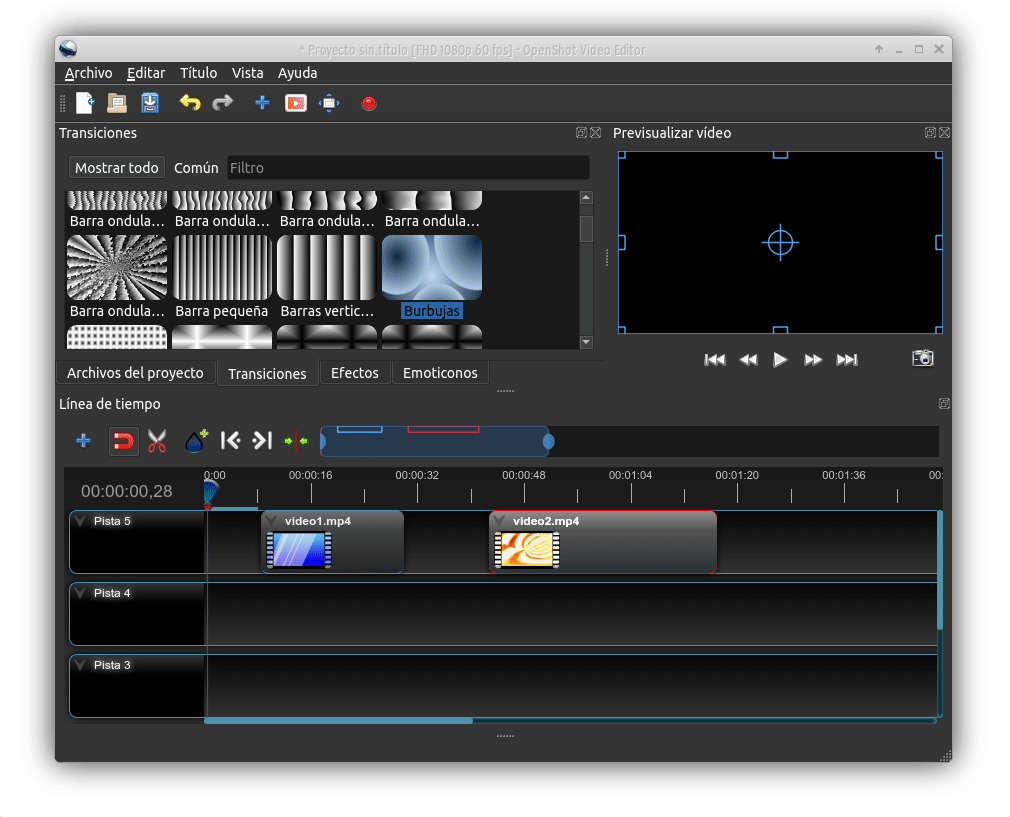This screenshot has height=817, width=1010.
Task: Select the razor tool in the timeline
Action: click(x=156, y=440)
